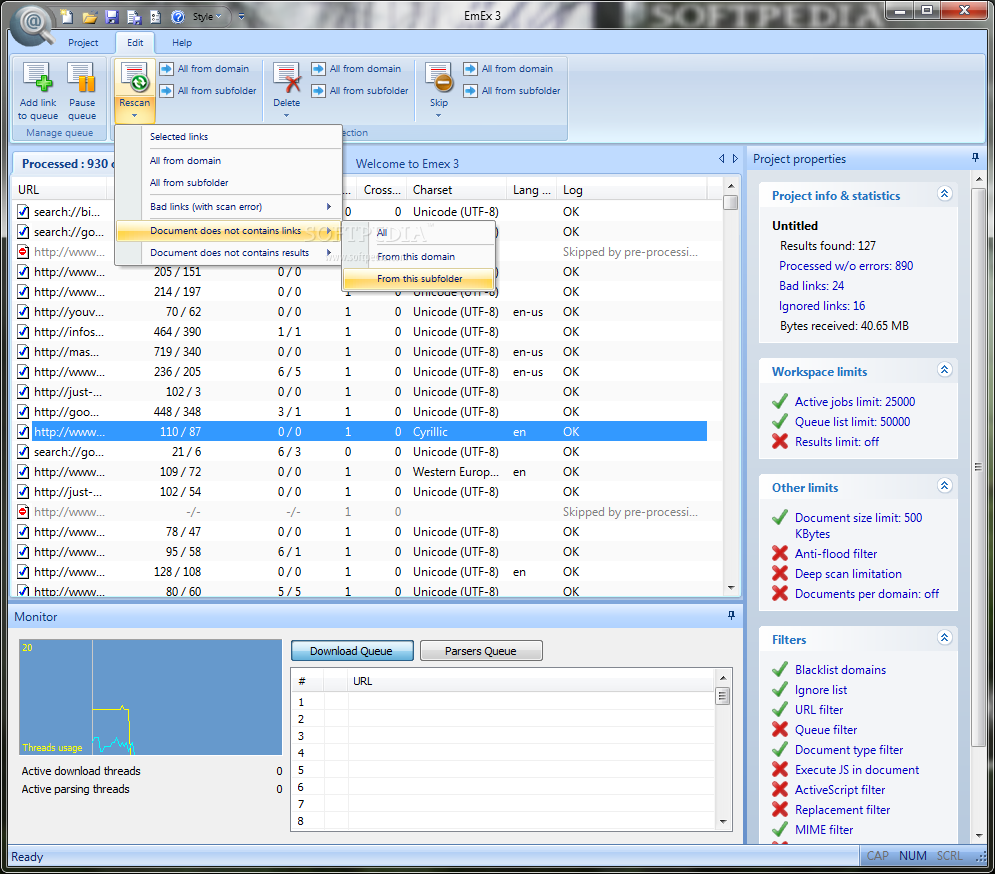This screenshot has height=874, width=995.
Task: Choose From this subfolder submenu entry
Action: pyautogui.click(x=419, y=279)
